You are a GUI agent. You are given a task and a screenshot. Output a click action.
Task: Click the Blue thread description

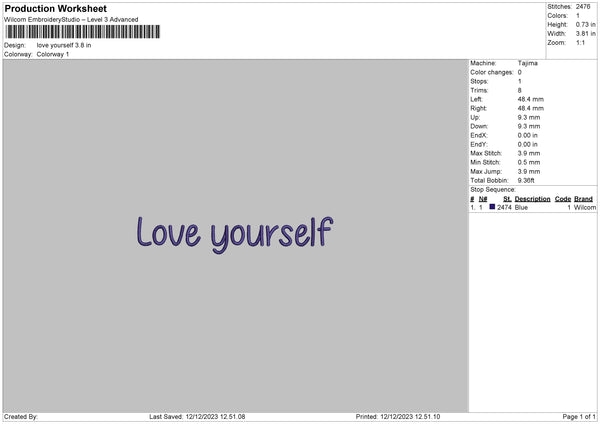coord(521,207)
